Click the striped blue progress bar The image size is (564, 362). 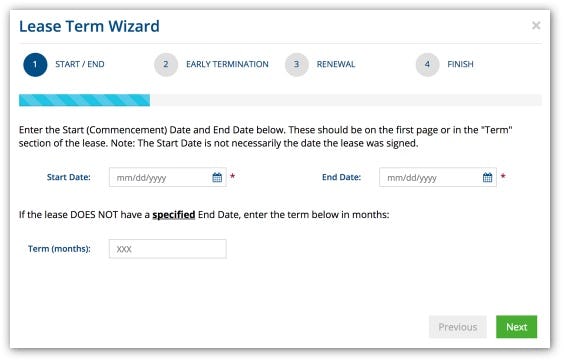(85, 100)
